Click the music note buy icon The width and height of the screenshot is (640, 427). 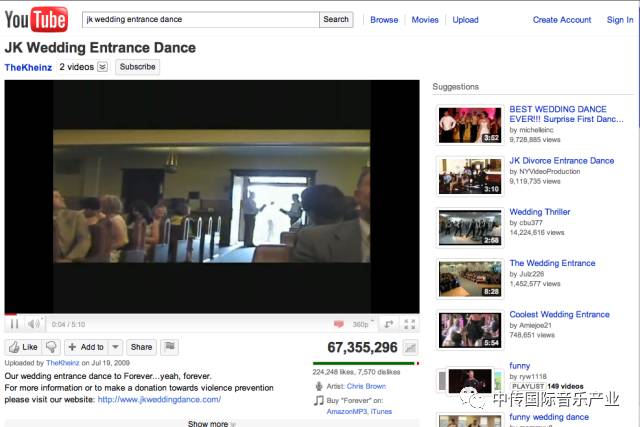pyautogui.click(x=319, y=400)
